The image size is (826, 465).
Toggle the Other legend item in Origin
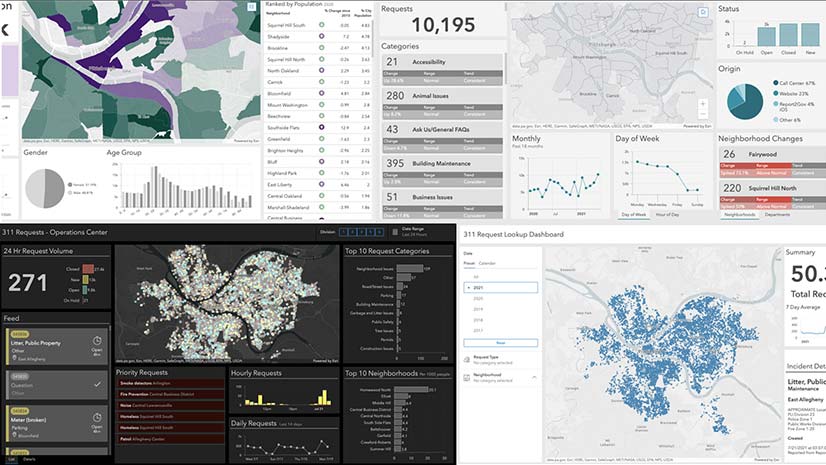787,120
